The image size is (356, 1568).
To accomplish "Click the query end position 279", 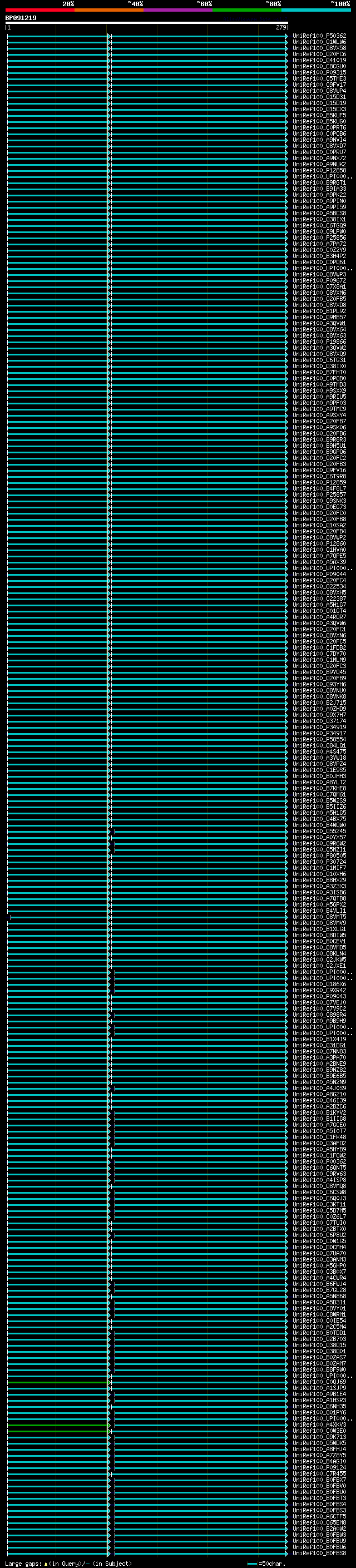I will click(x=280, y=27).
